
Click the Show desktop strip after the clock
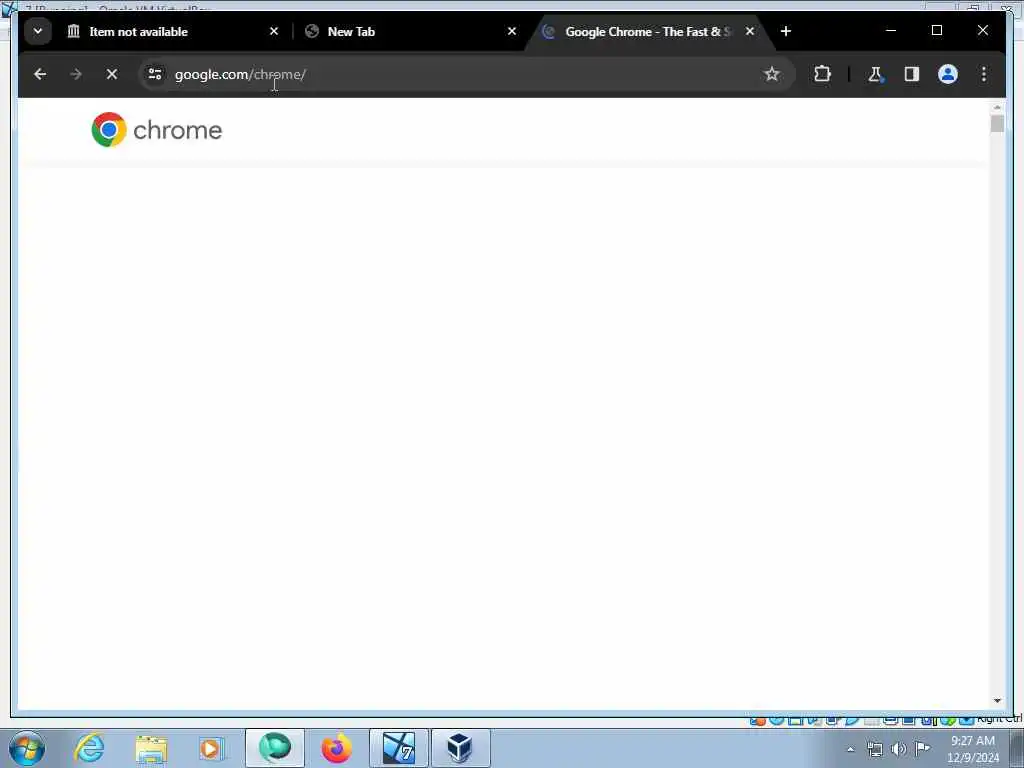pyautogui.click(x=1017, y=748)
